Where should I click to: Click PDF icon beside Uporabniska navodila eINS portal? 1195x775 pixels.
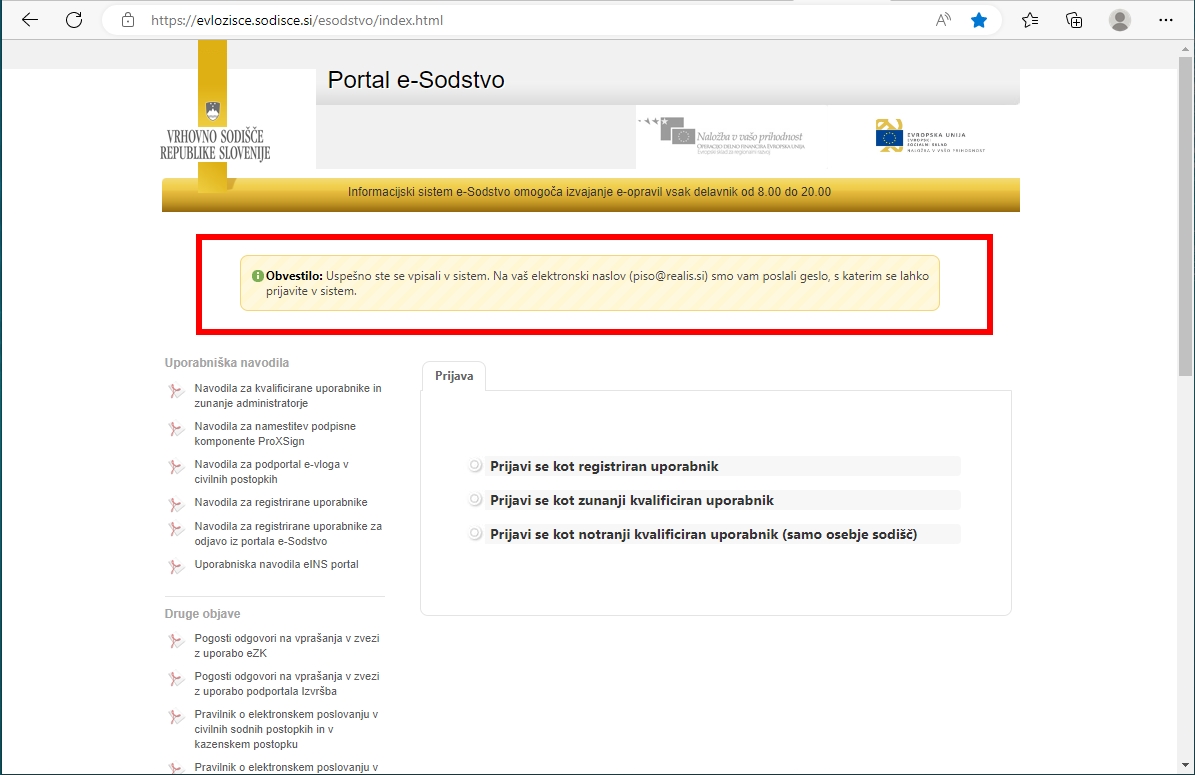pos(176,566)
